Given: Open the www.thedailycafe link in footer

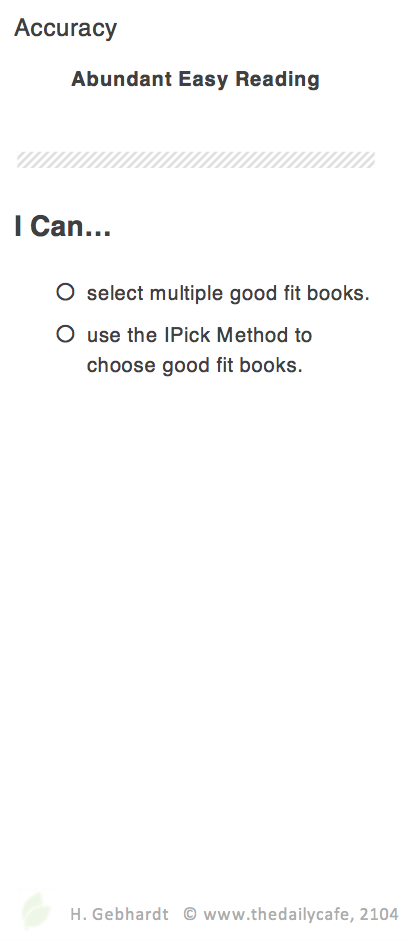Looking at the screenshot, I should coord(278,914).
